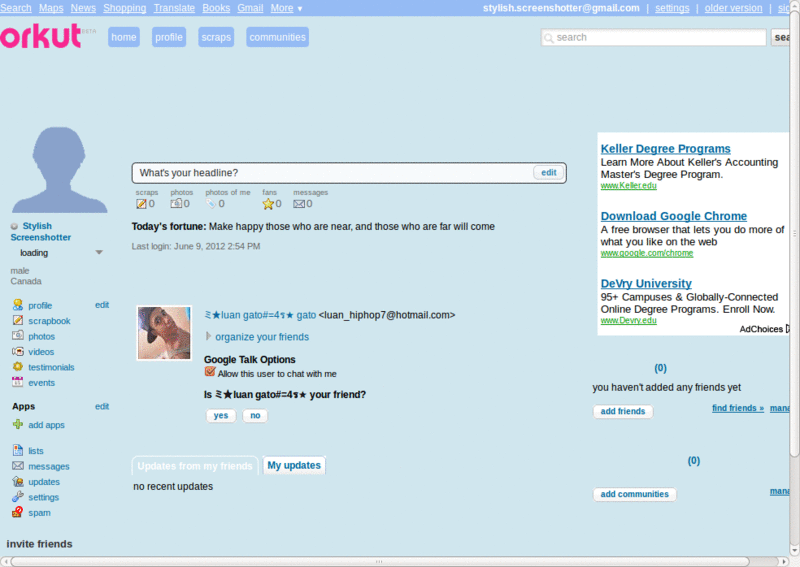
Task: Click the spam icon in sidebar
Action: pos(18,512)
